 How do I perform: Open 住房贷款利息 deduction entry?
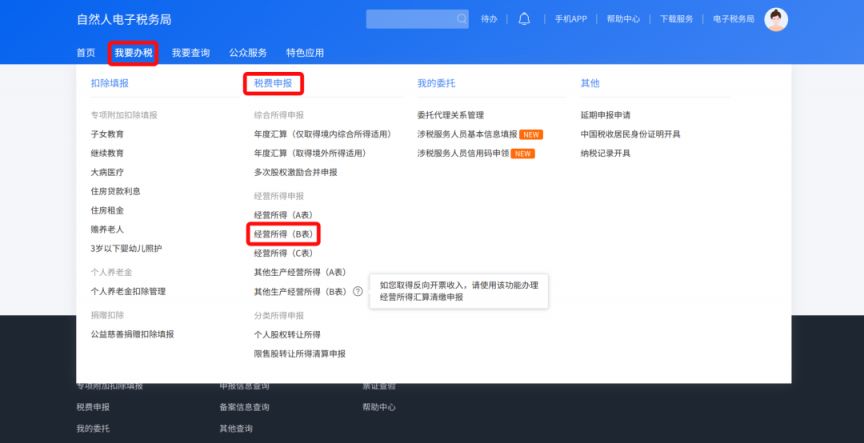point(116,191)
